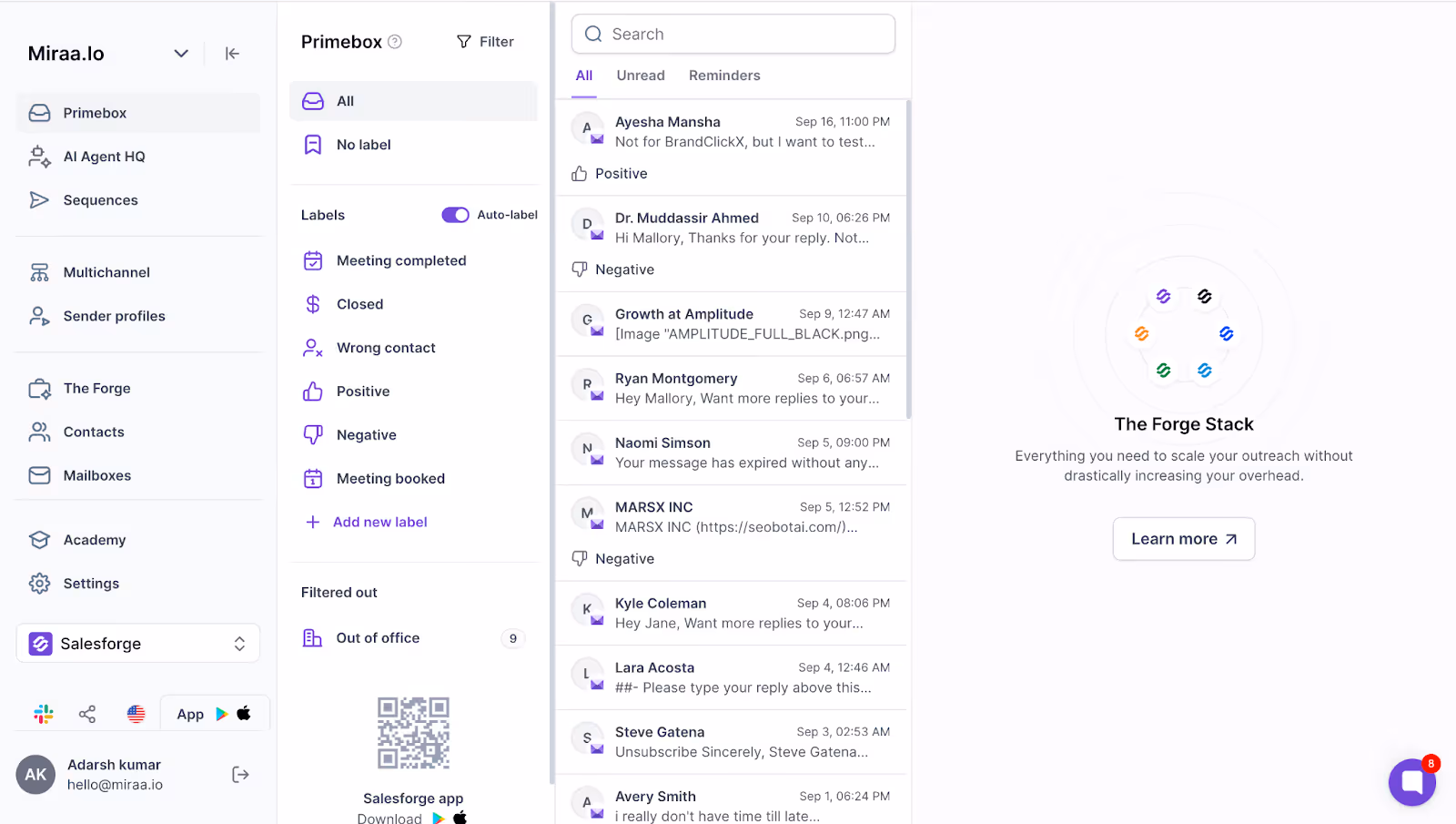Viewport: 1456px width, 824px height.
Task: Click the share/referral icon
Action: [x=87, y=714]
